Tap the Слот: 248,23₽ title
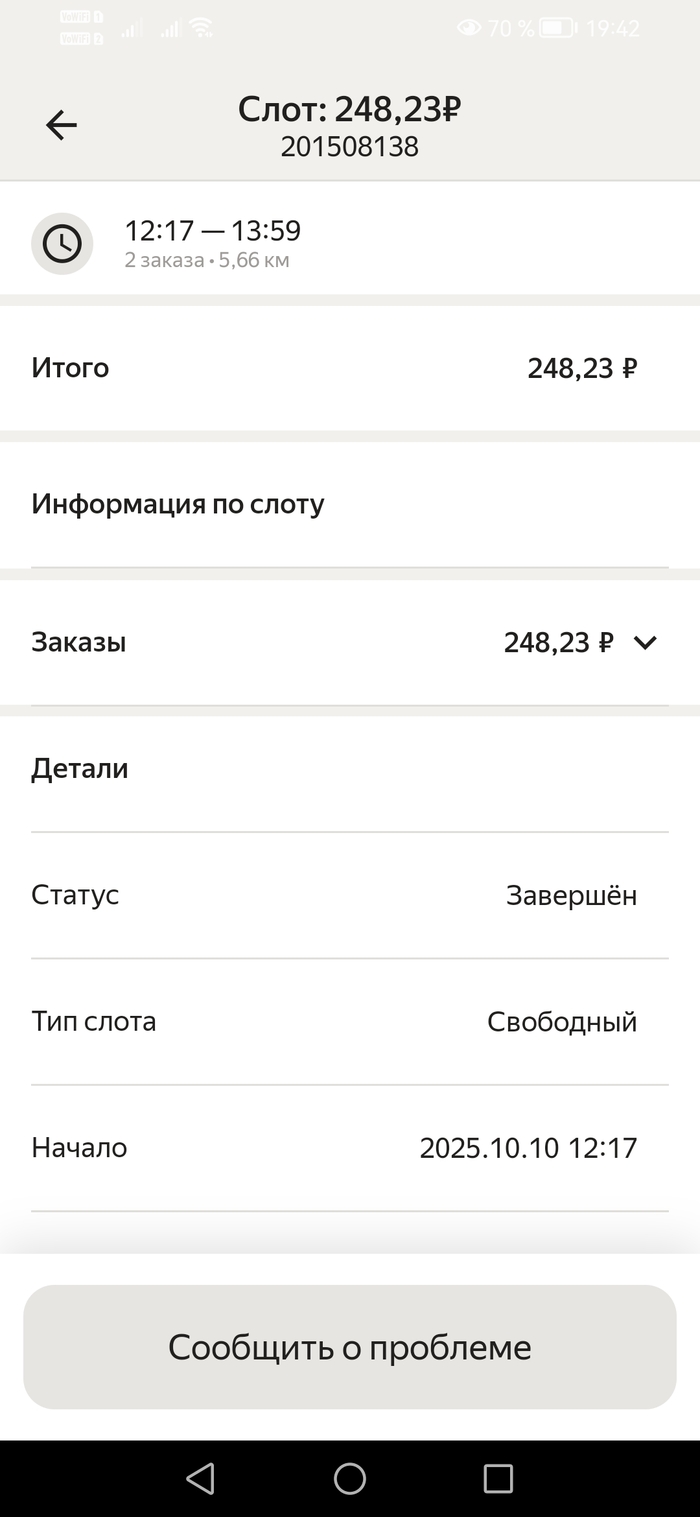This screenshot has height=1517, width=700. tap(349, 109)
